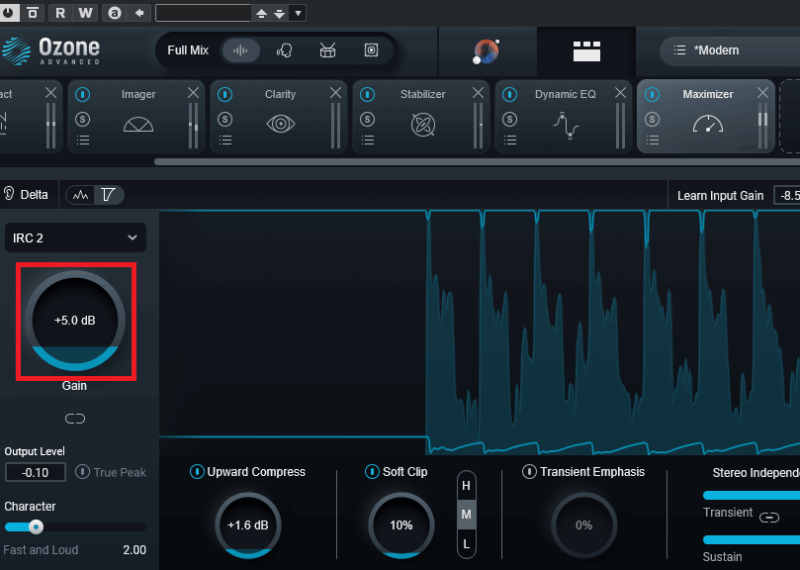
Task: Toggle the Imager module power
Action: pos(83,94)
